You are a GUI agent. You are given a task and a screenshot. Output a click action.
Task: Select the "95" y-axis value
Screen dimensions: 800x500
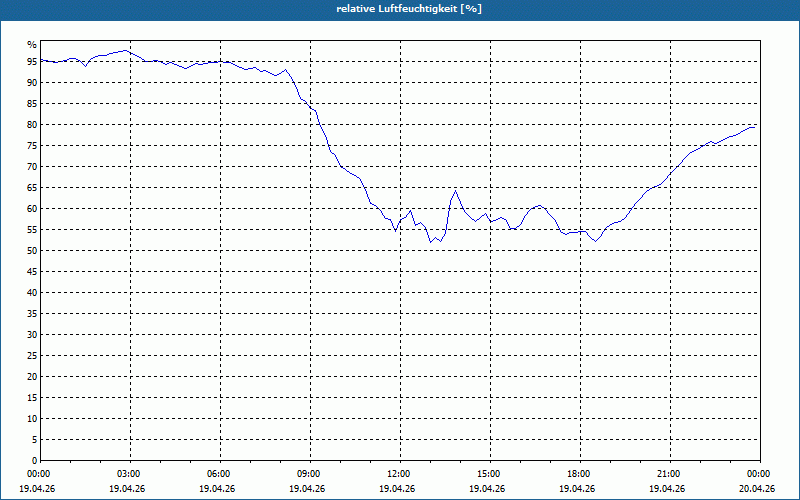tap(32, 62)
